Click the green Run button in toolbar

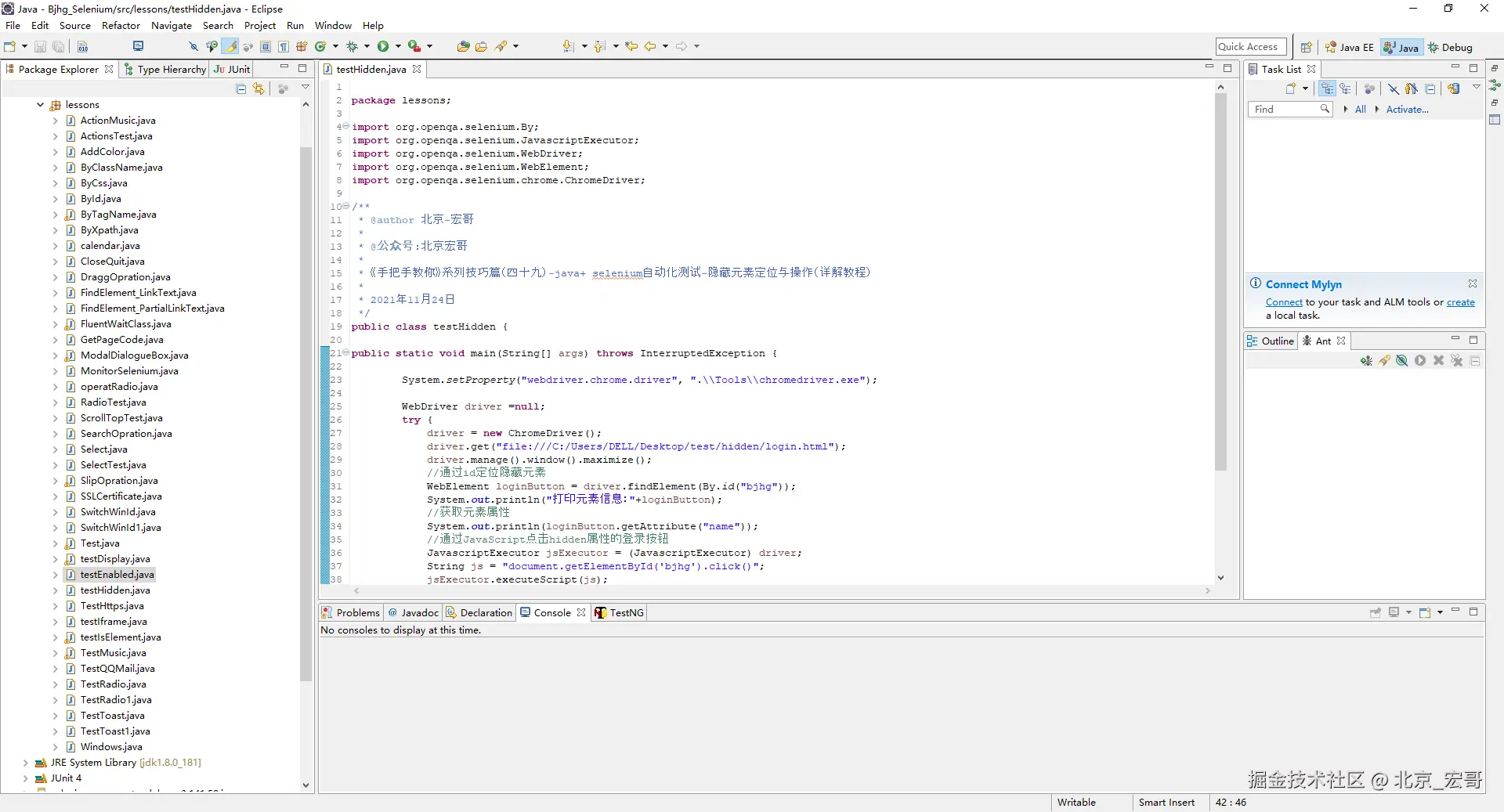(x=383, y=47)
